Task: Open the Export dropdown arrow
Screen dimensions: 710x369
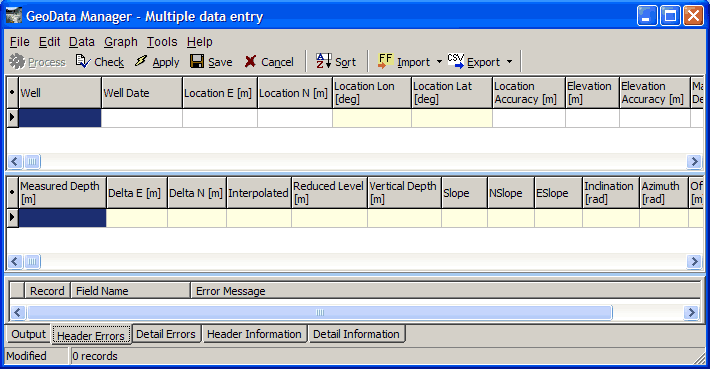Action: 509,62
